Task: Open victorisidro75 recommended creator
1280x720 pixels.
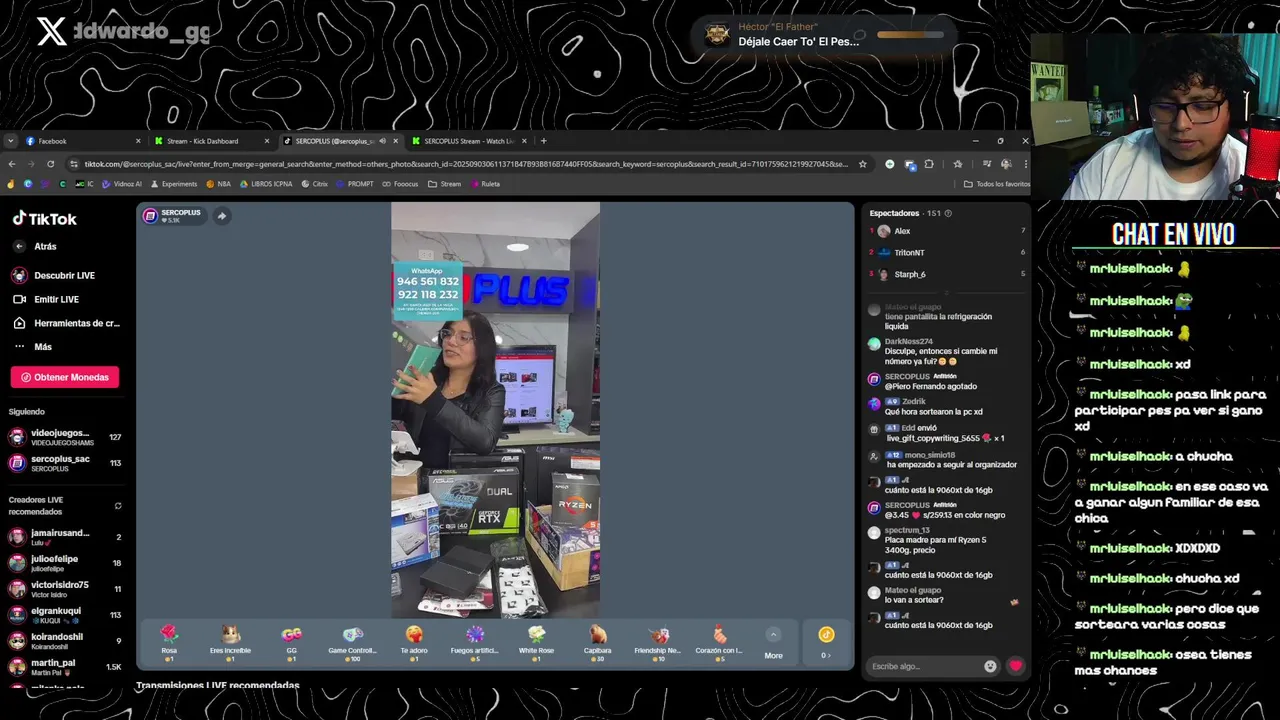Action: [x=64, y=589]
